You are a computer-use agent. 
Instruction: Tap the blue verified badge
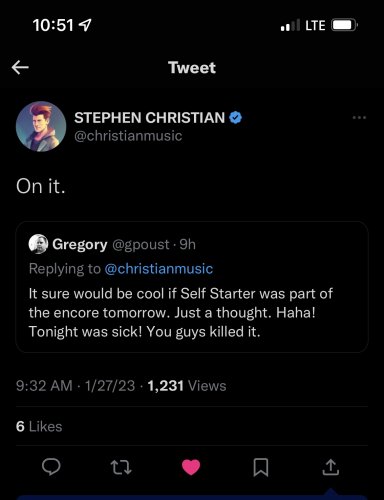pyautogui.click(x=236, y=118)
